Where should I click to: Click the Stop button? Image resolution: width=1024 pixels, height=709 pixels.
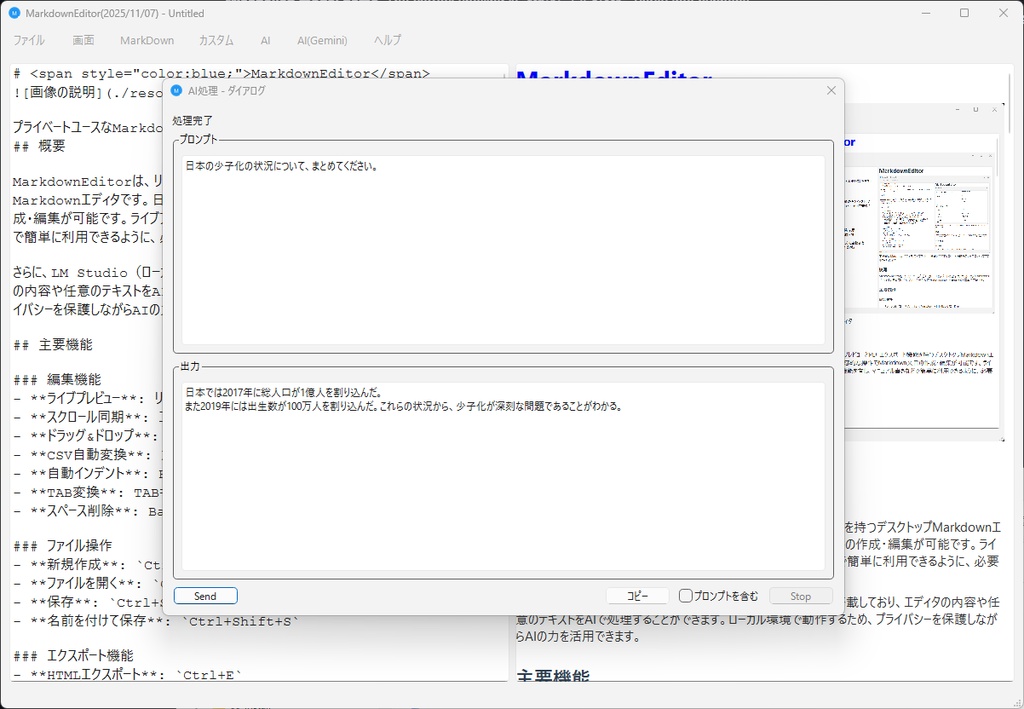pos(801,596)
